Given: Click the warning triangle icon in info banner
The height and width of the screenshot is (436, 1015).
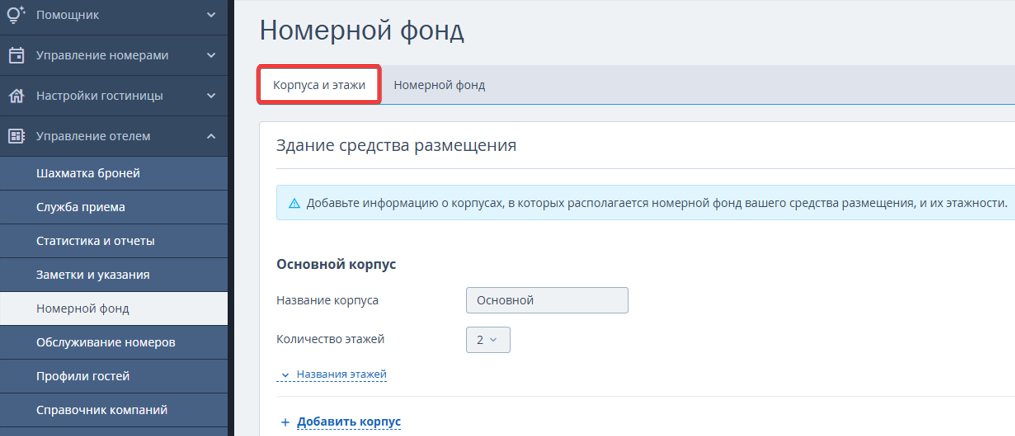Looking at the screenshot, I should tap(294, 204).
